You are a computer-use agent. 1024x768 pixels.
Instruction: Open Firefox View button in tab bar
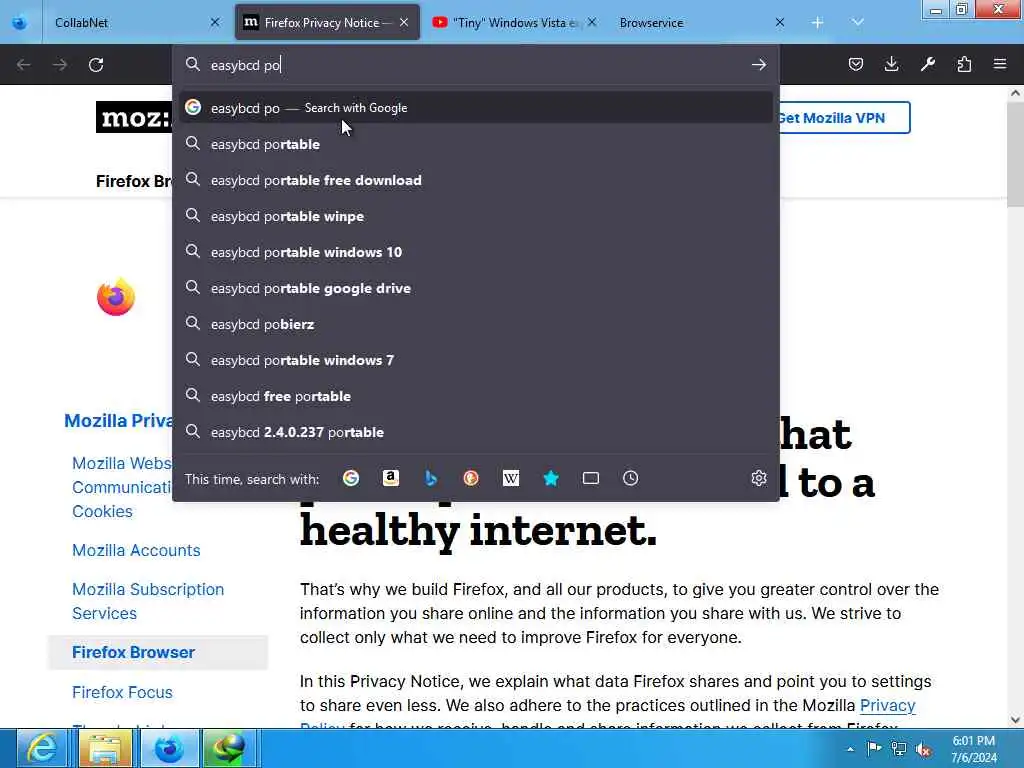[x=20, y=23]
